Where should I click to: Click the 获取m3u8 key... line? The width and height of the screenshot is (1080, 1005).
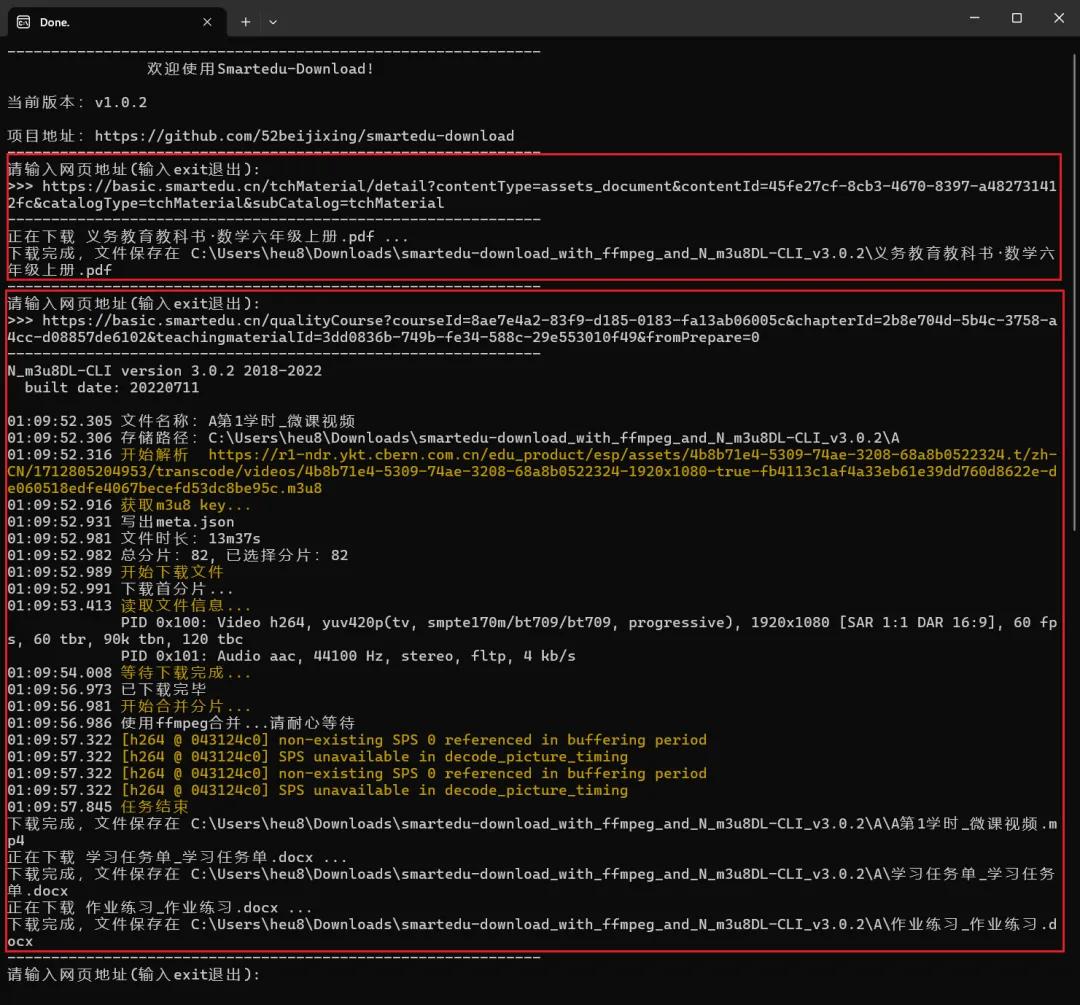(x=129, y=506)
